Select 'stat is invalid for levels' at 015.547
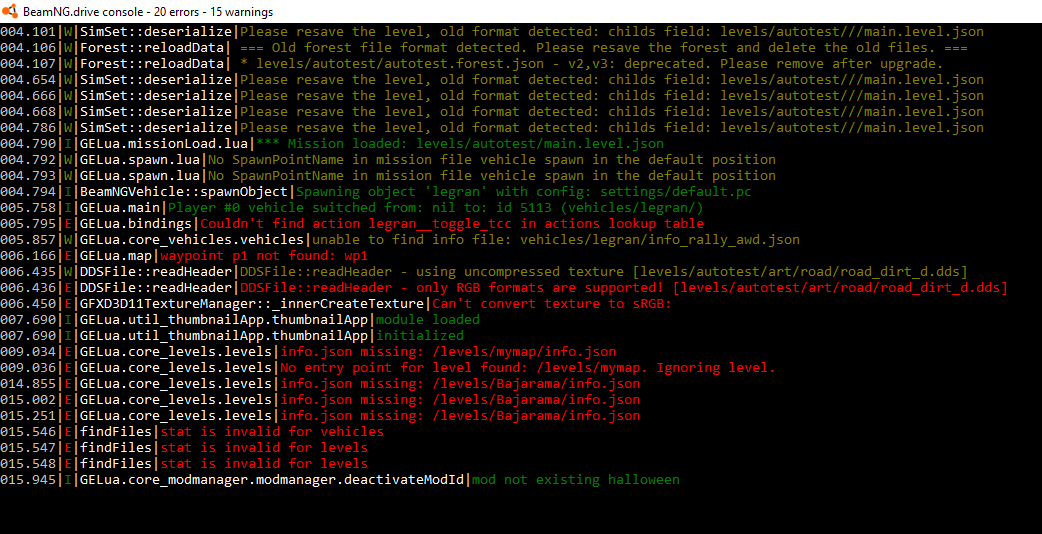This screenshot has width=1042, height=534. [184, 446]
